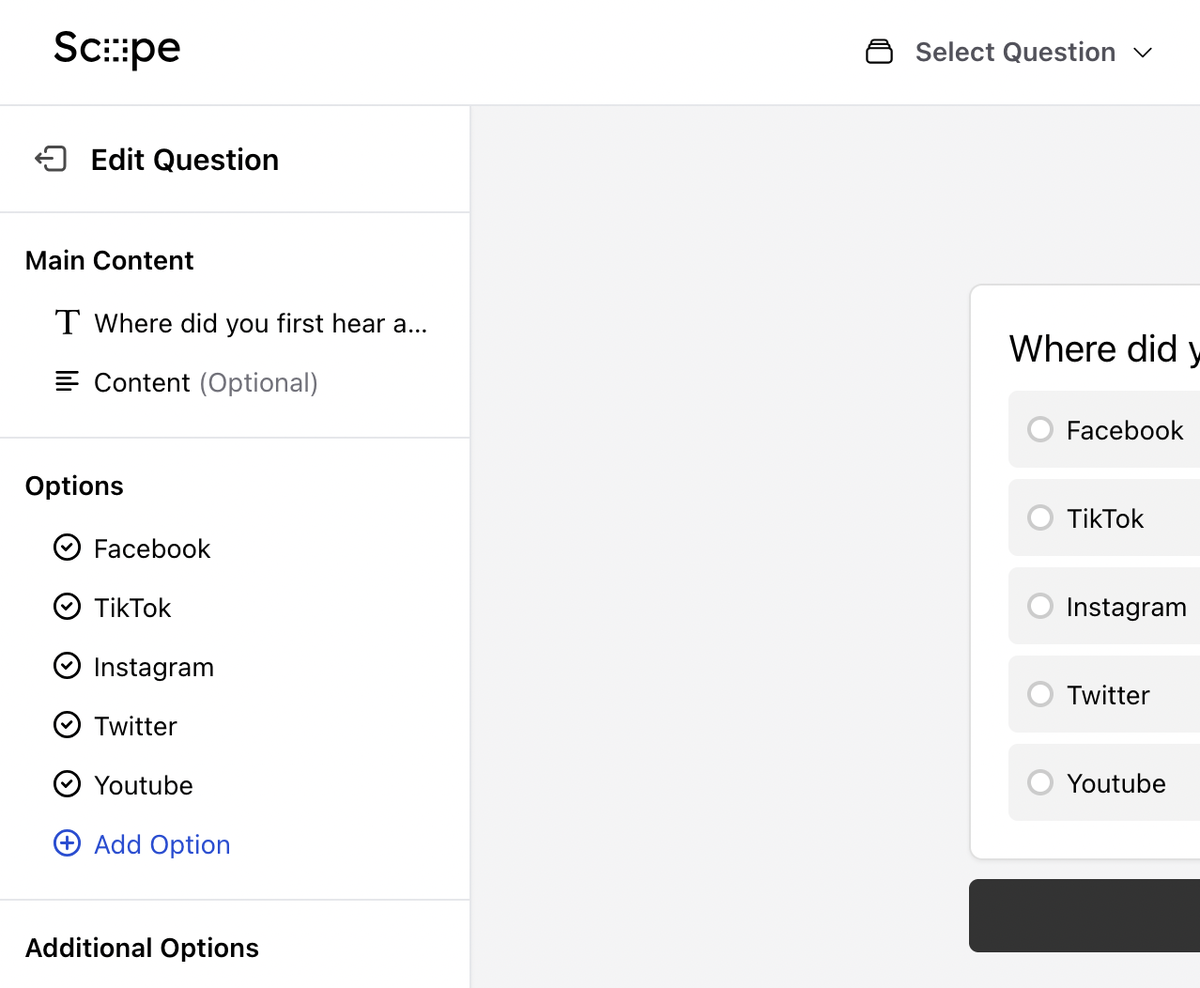The height and width of the screenshot is (988, 1200).
Task: Click the Scope logo
Action: pyautogui.click(x=117, y=50)
